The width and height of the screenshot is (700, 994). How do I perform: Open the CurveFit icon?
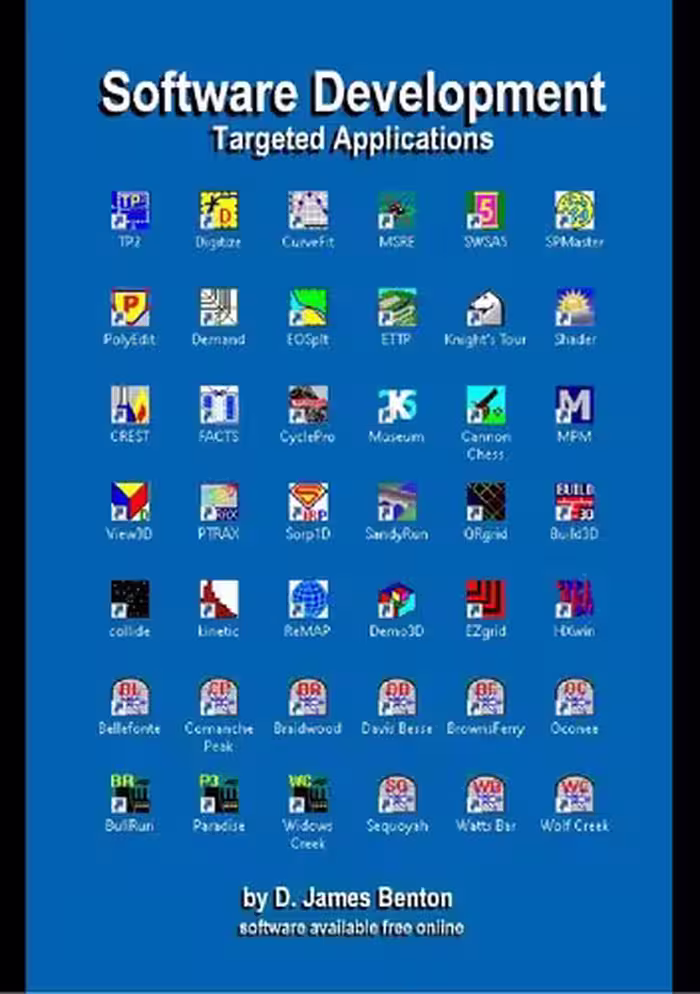pyautogui.click(x=308, y=210)
